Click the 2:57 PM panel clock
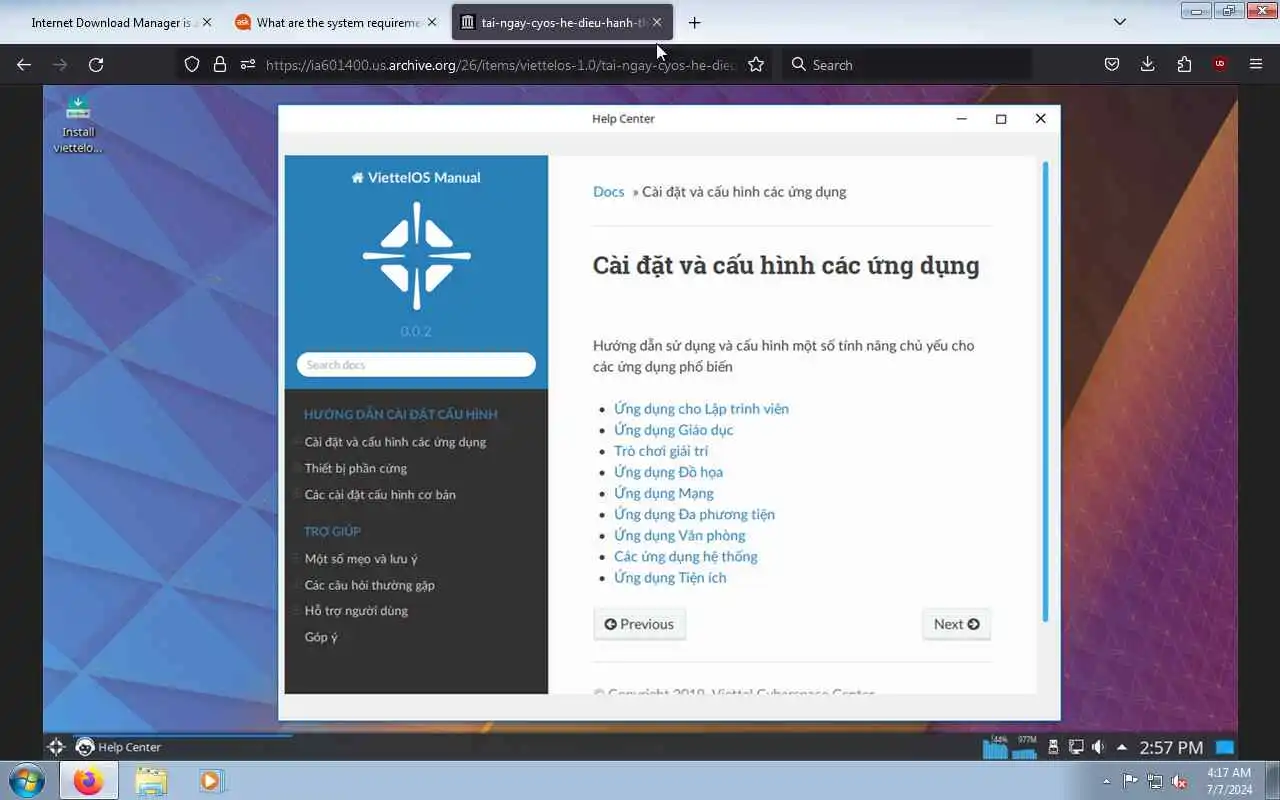Screen dimensions: 1280x800 pyautogui.click(x=1171, y=747)
